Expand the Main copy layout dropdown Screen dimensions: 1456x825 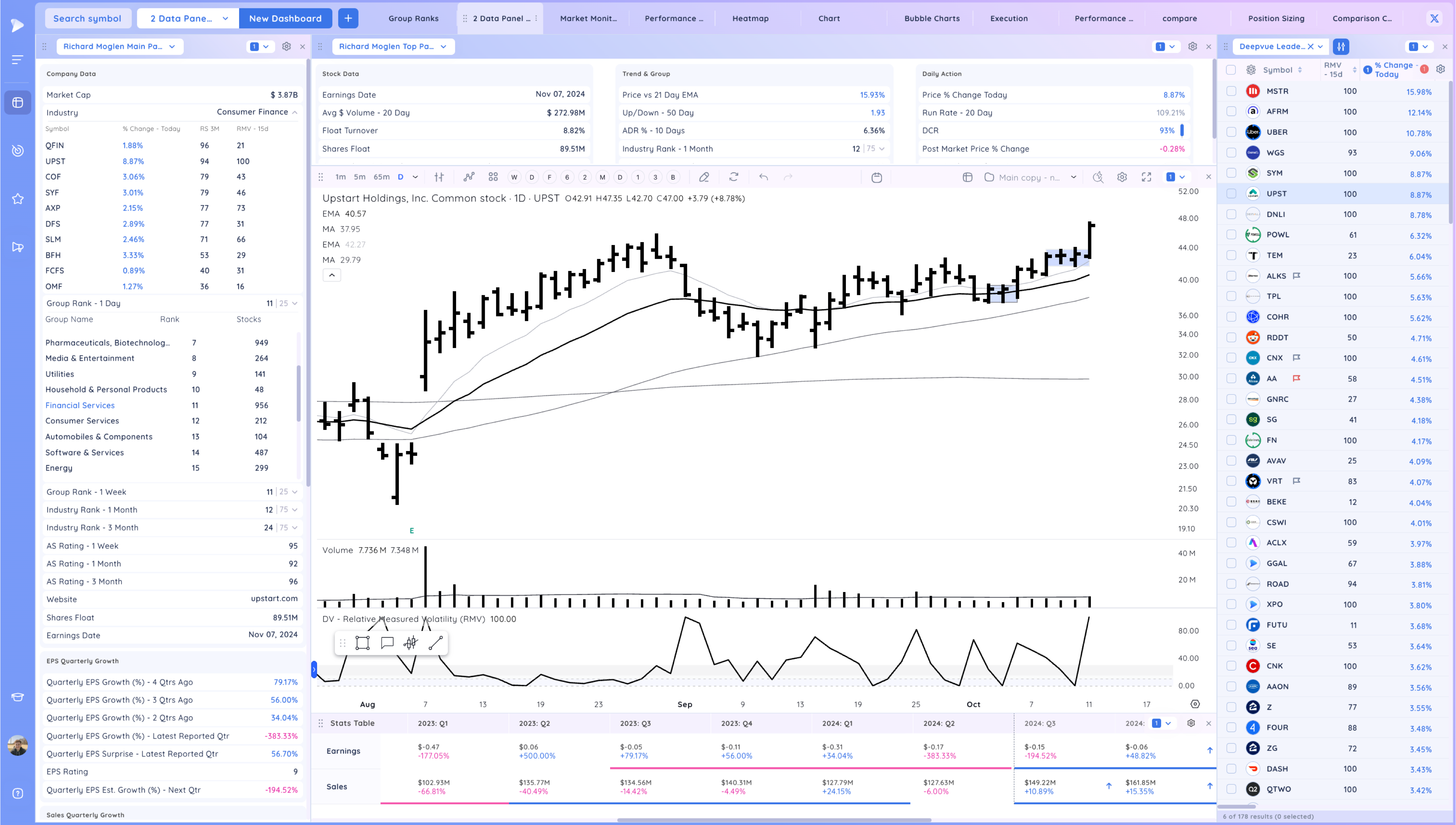click(1073, 177)
